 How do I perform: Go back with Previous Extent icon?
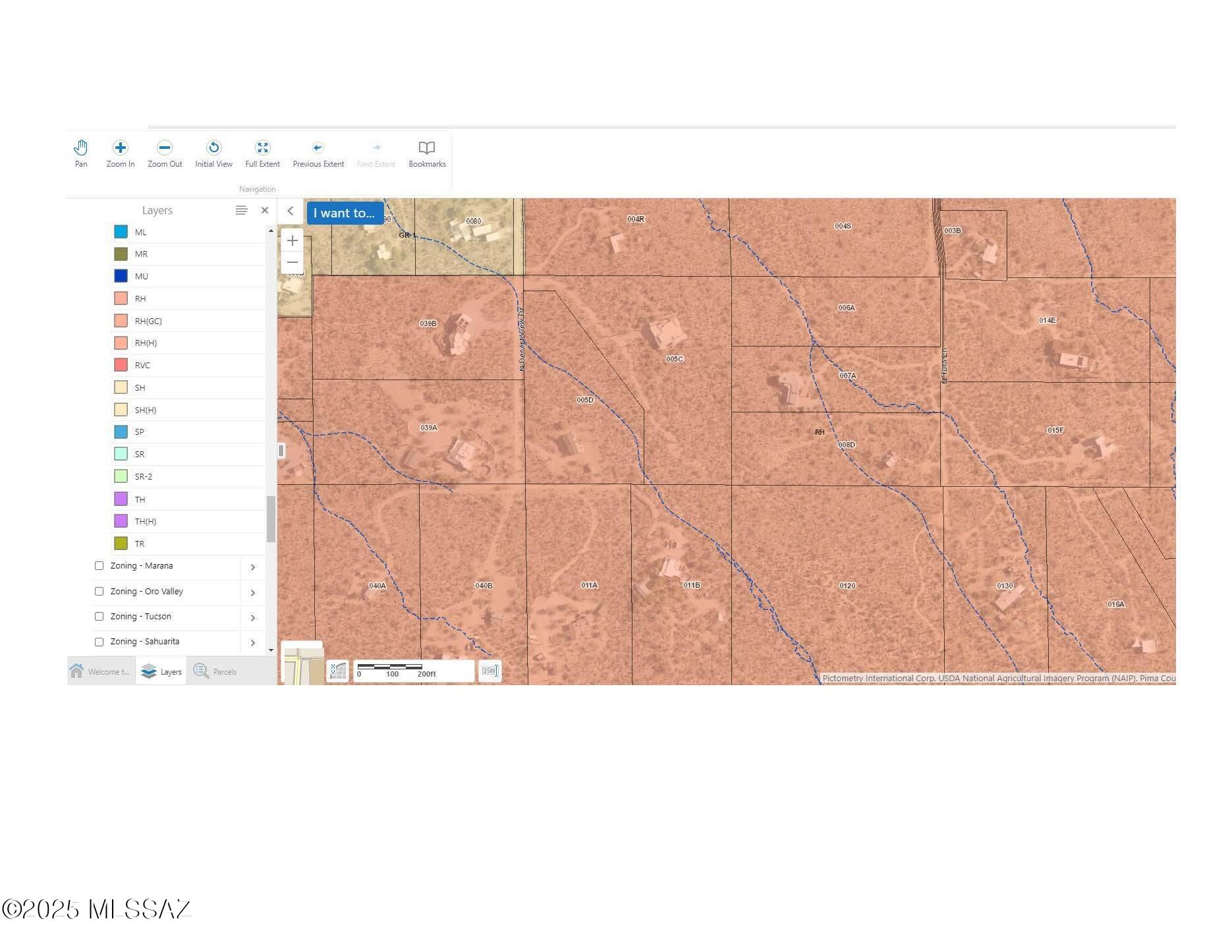point(318,148)
